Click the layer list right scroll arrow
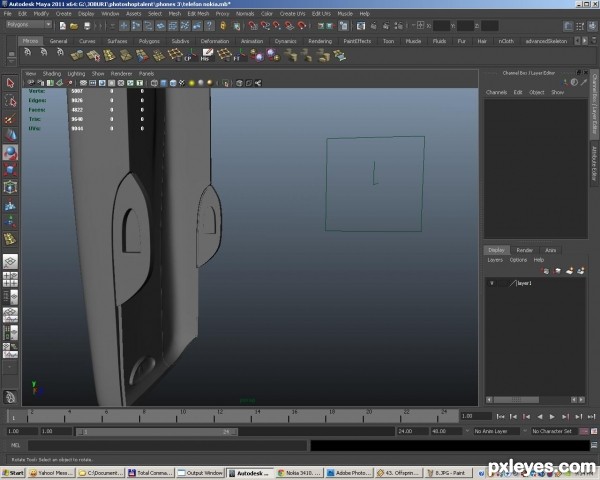 (x=582, y=400)
